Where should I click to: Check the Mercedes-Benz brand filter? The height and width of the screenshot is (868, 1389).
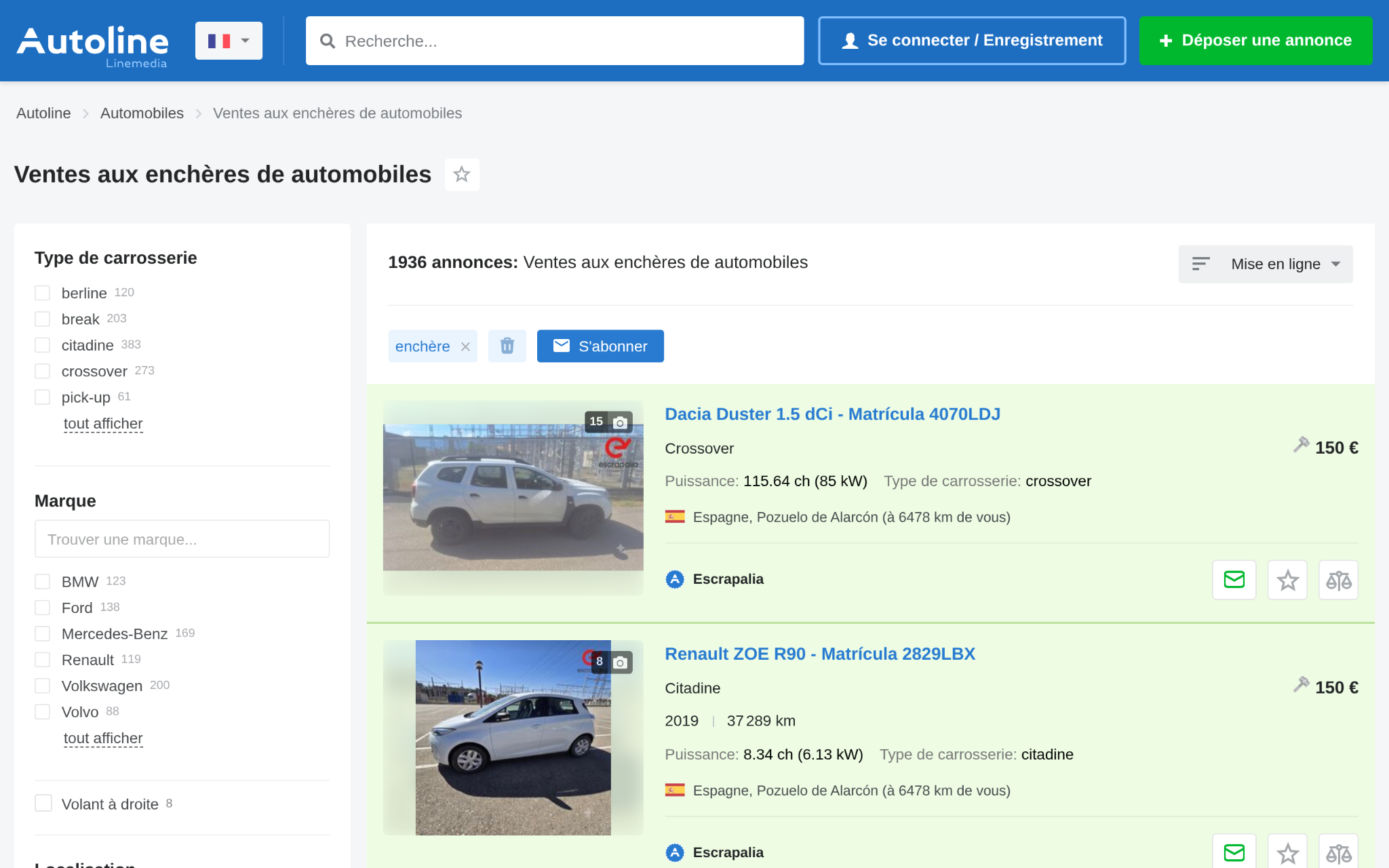point(43,634)
